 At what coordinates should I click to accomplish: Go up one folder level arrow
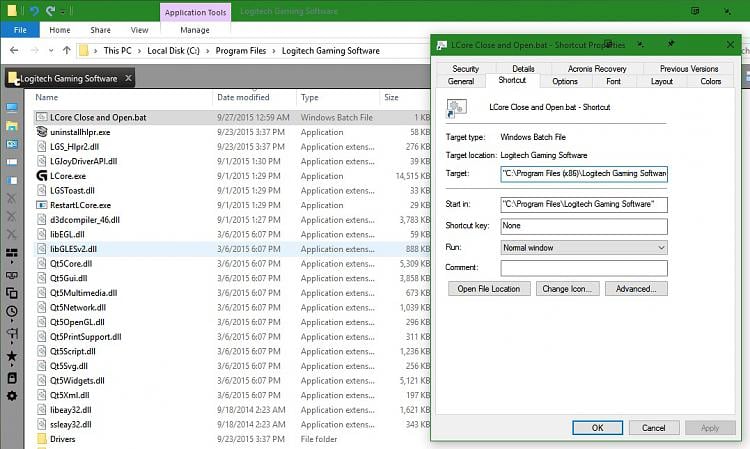pyautogui.click(x=66, y=50)
